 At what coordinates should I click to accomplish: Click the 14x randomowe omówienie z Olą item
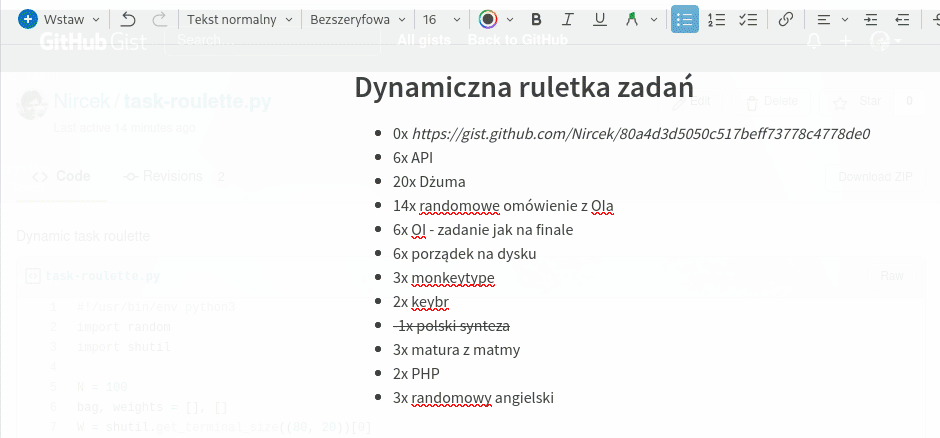click(x=503, y=206)
